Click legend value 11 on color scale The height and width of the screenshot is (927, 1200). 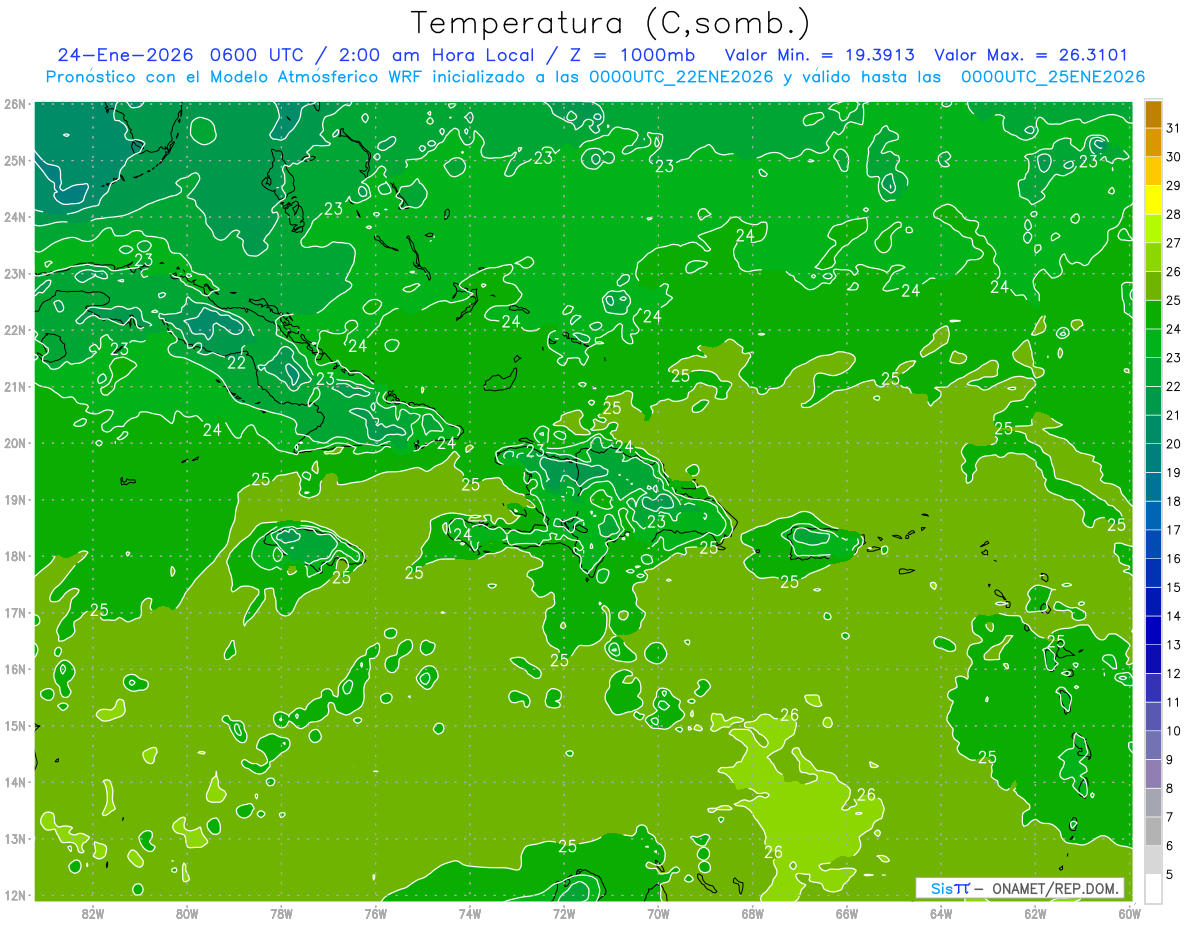(x=1173, y=702)
